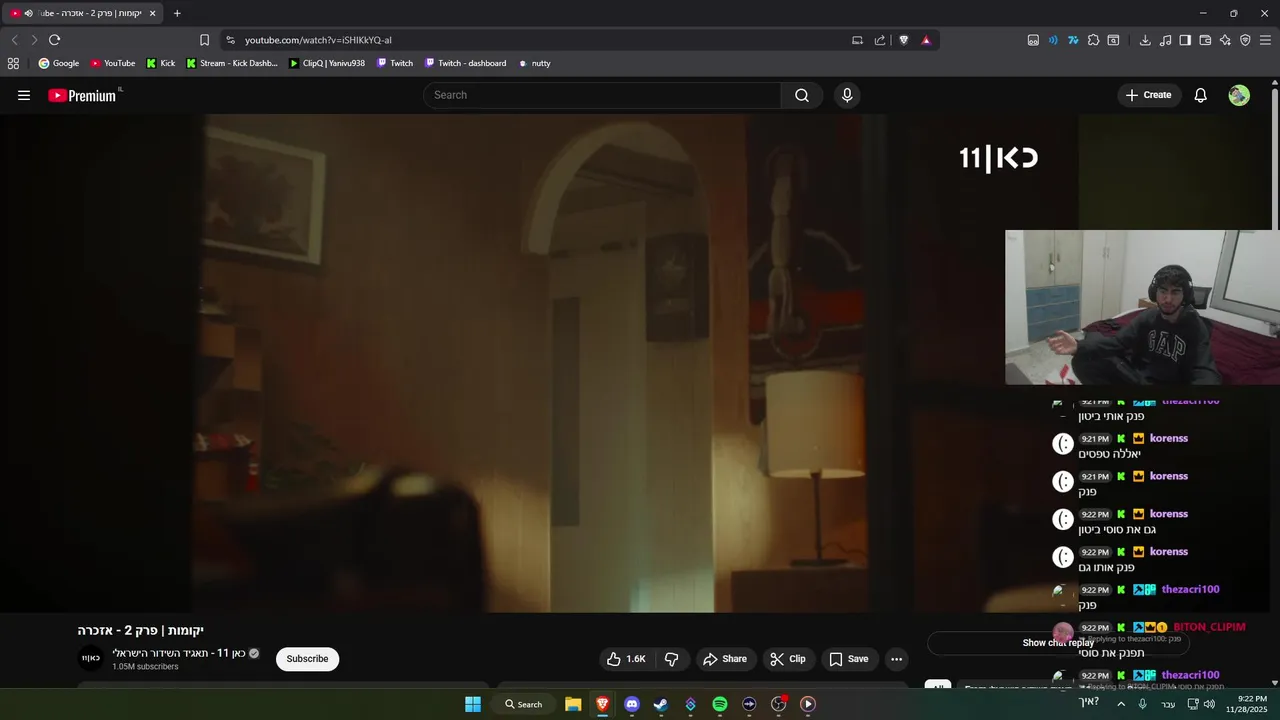Open Brave VPN shield icon

(1245, 40)
